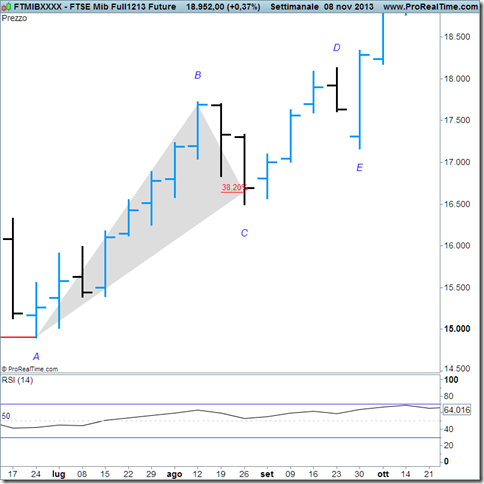Click the © ProRealTime.com copyright text
This screenshot has height=484, width=484.
[30, 369]
